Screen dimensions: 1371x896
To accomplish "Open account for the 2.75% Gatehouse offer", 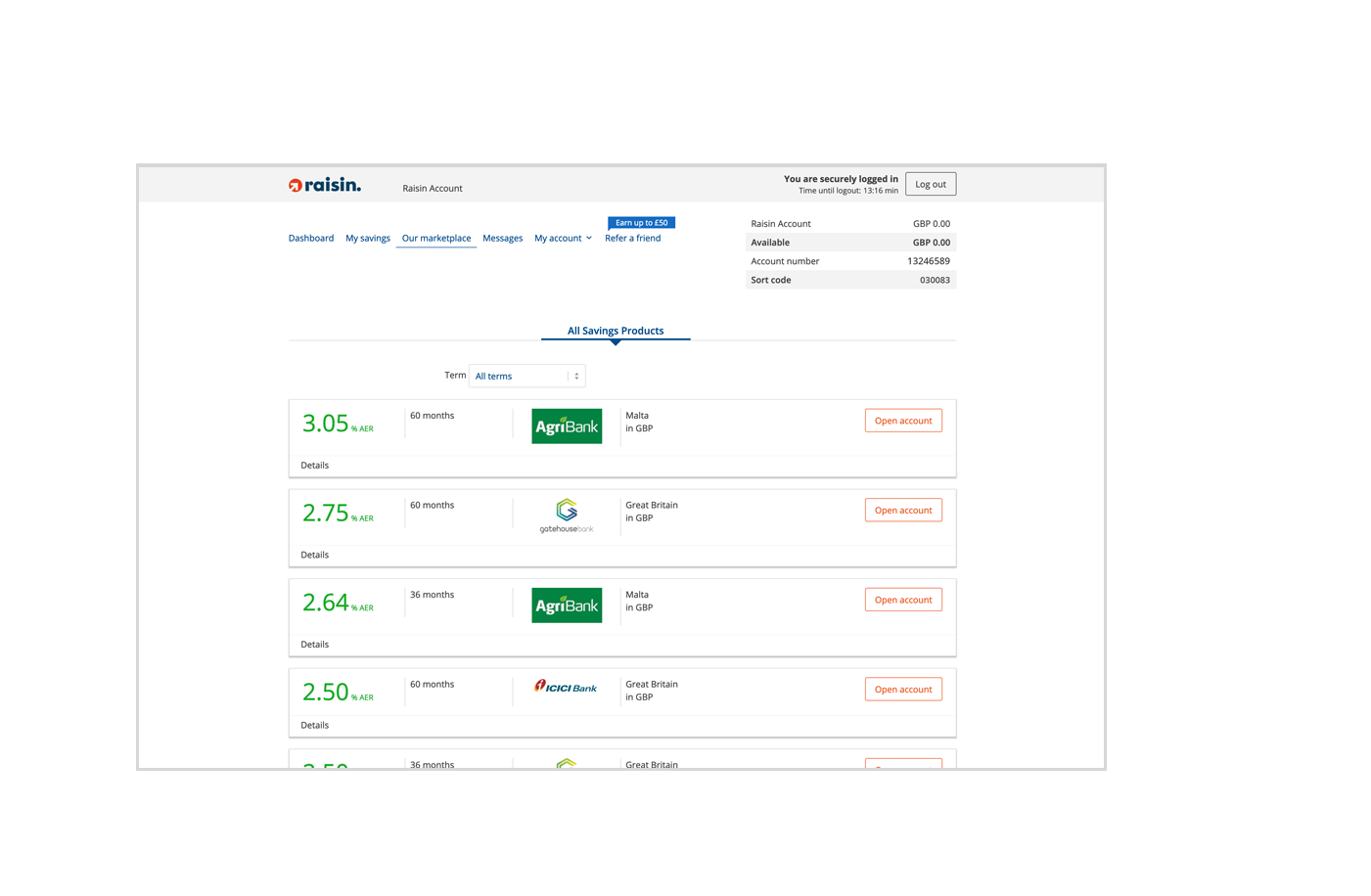I will click(903, 510).
